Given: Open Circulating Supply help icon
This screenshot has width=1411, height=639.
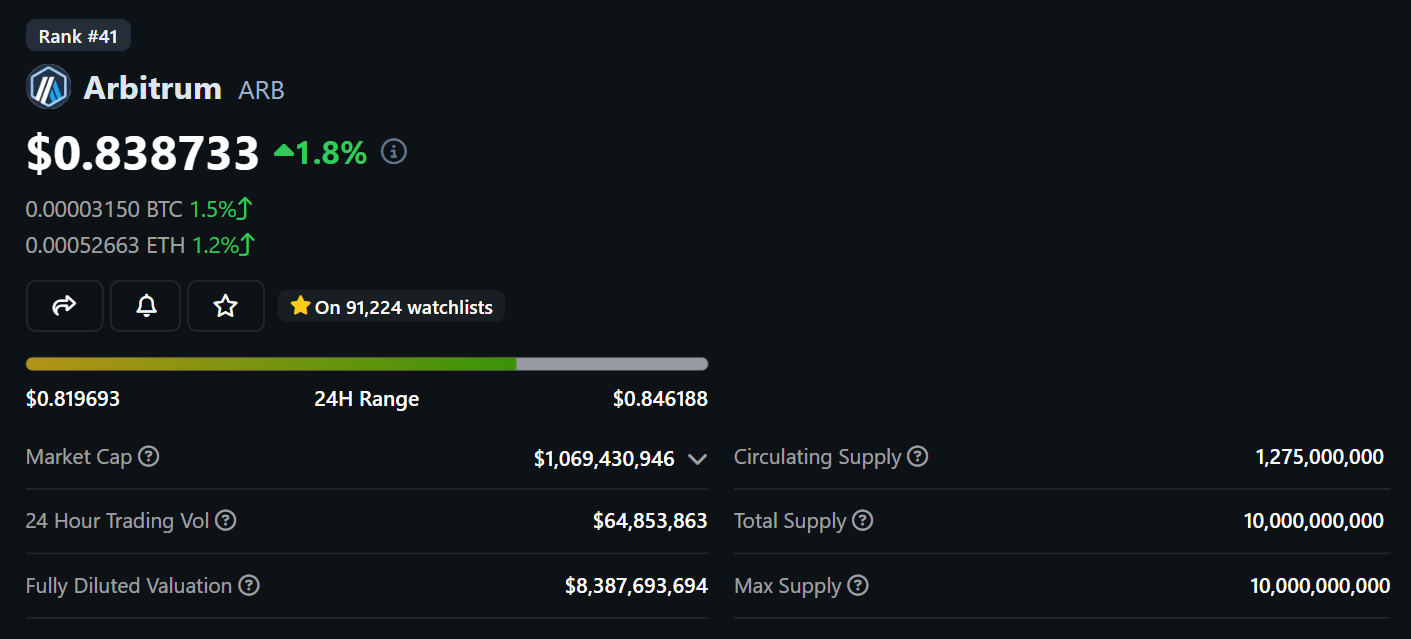Looking at the screenshot, I should tap(917, 457).
